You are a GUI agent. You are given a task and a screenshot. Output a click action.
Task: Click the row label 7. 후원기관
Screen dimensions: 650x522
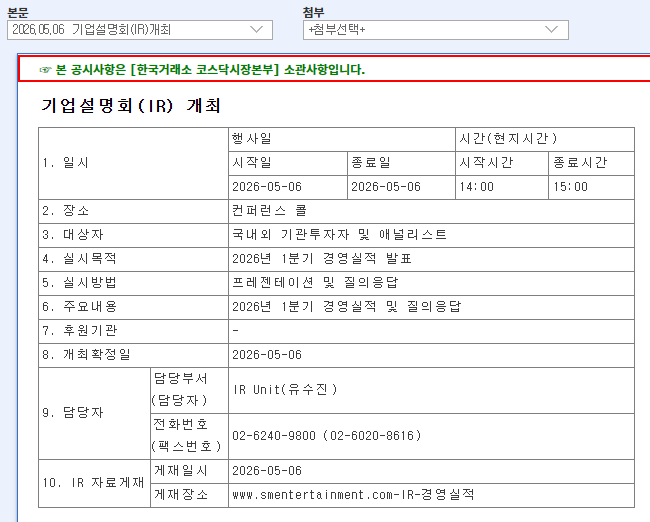79,331
